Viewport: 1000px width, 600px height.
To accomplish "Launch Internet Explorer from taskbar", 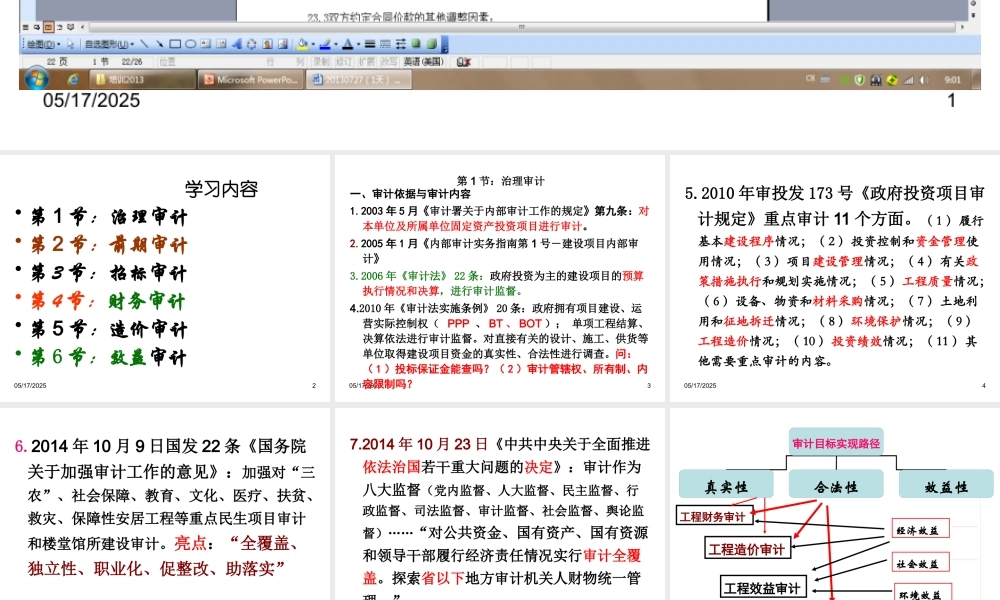I will pyautogui.click(x=73, y=79).
